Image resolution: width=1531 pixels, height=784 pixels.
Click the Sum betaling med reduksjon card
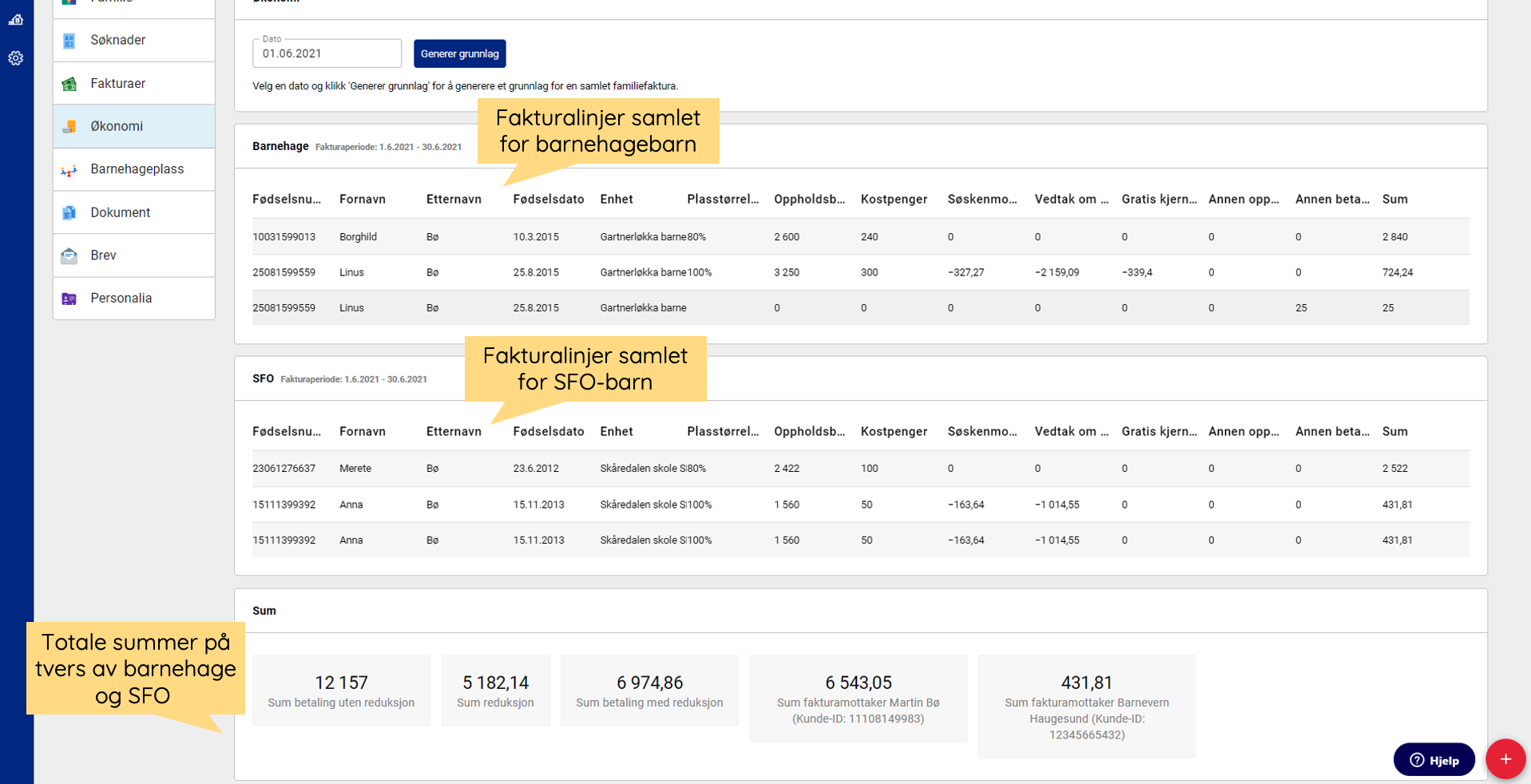(649, 691)
